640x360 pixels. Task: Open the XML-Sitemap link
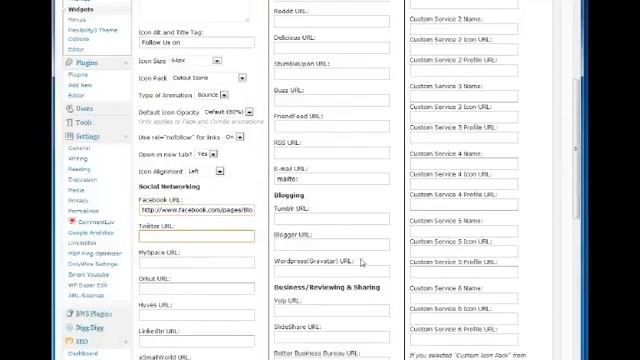(86, 296)
